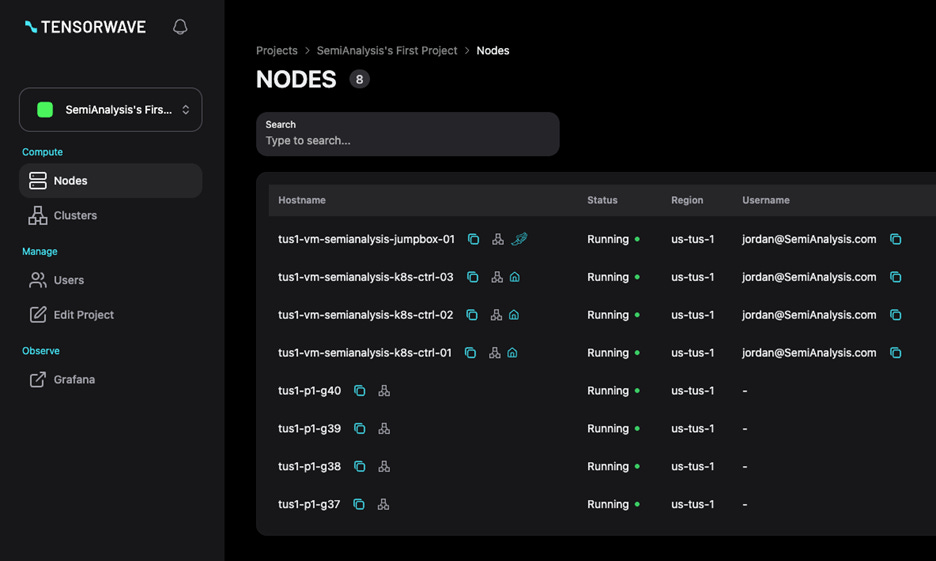Focus the node search field
Image resolution: width=936 pixels, height=561 pixels.
point(408,134)
